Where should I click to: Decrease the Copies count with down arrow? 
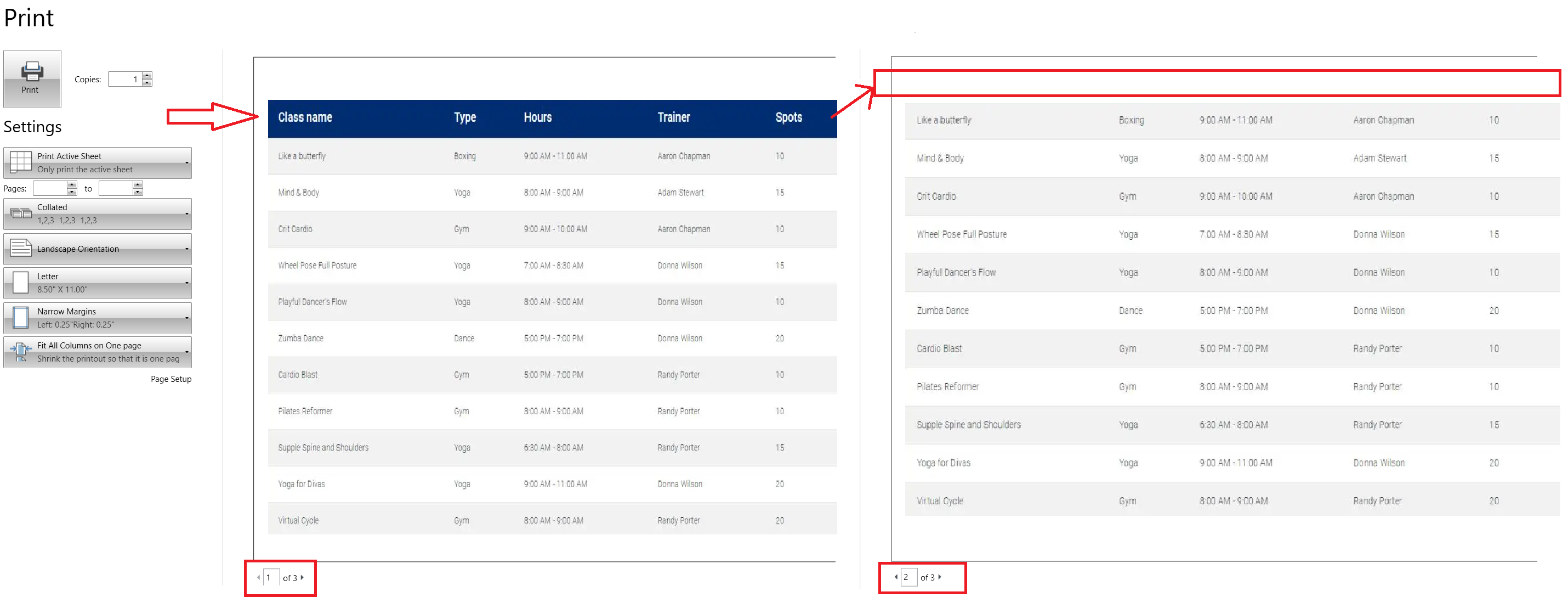(x=147, y=83)
